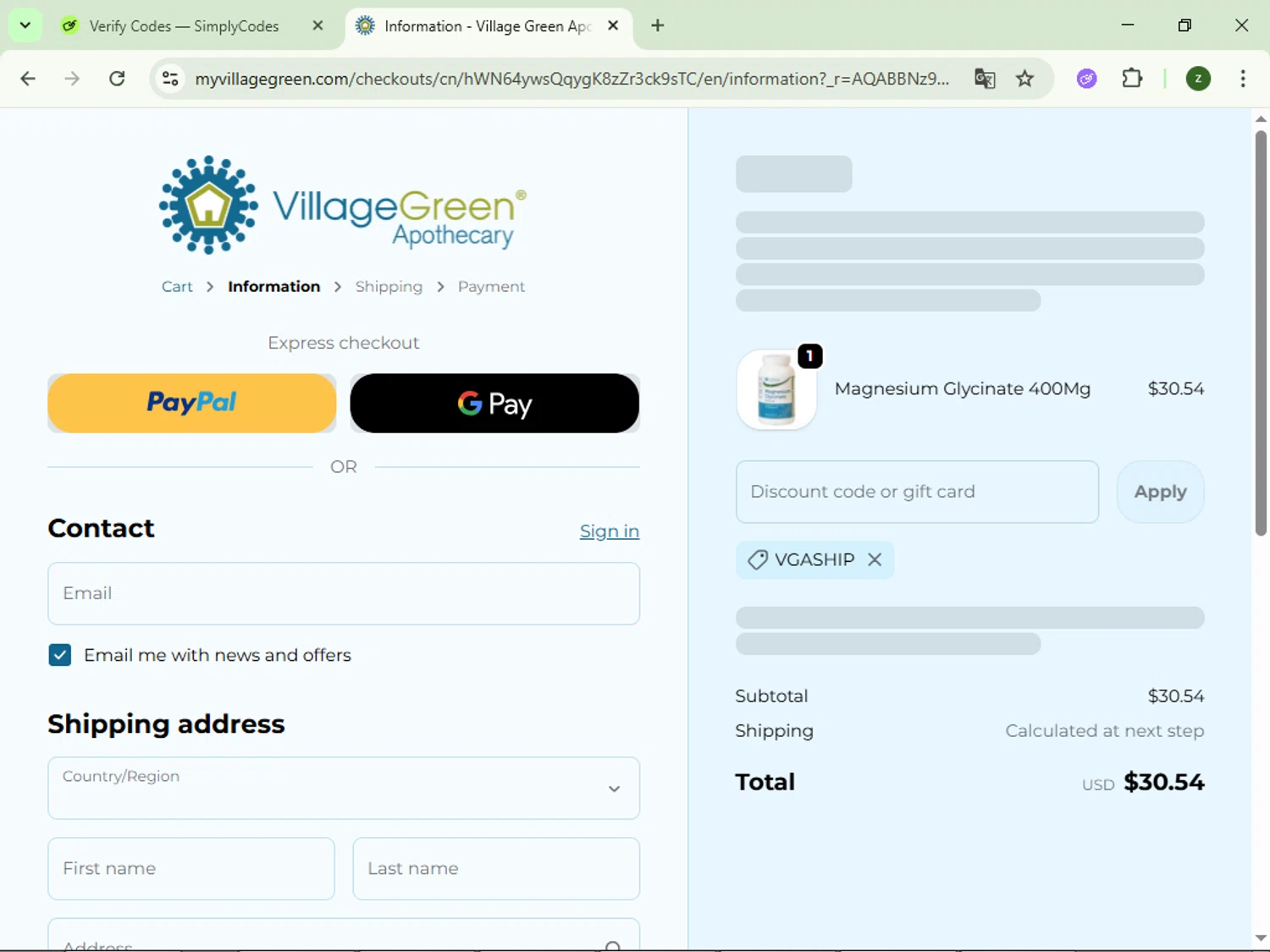Click the page vertical scrollbar

(x=1261, y=333)
